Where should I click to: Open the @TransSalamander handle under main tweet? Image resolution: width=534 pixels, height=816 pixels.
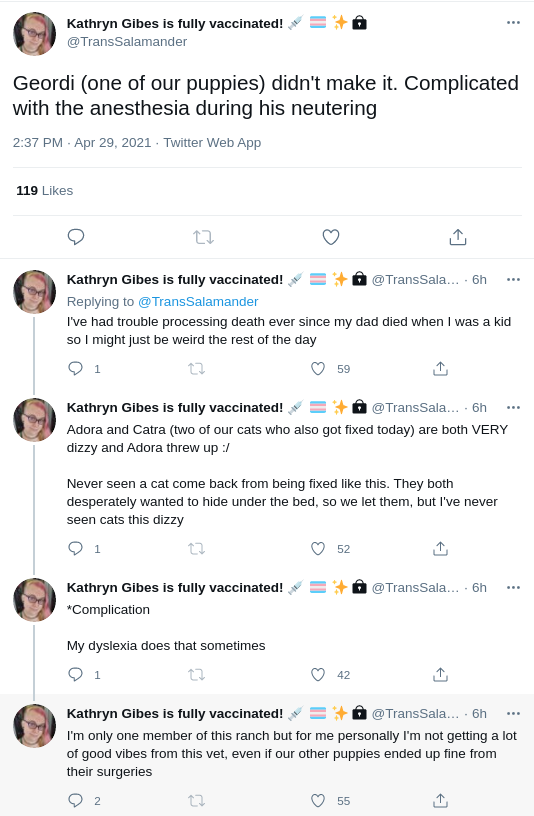tap(127, 42)
